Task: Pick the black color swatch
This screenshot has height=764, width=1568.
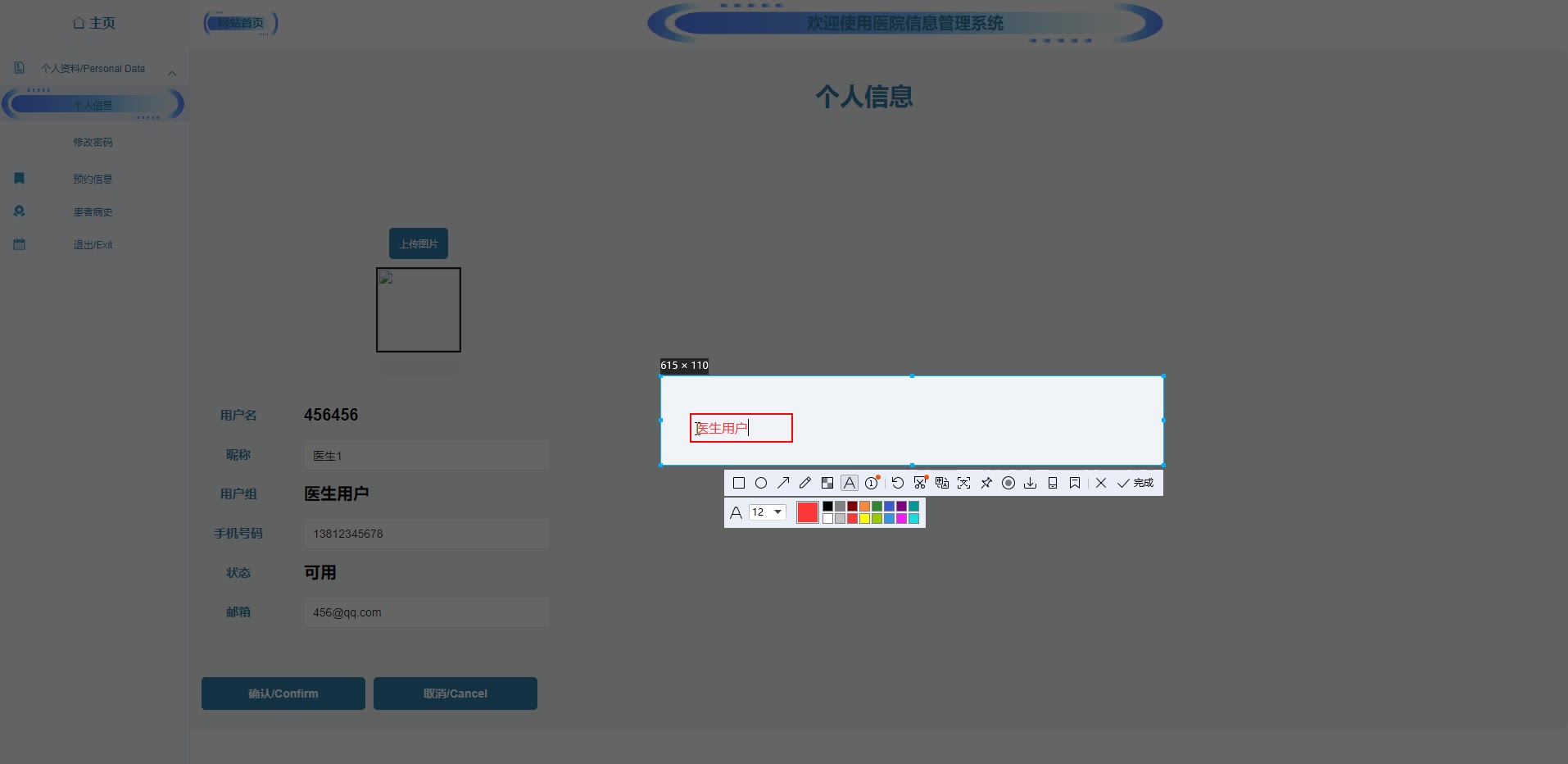Action: pos(827,506)
